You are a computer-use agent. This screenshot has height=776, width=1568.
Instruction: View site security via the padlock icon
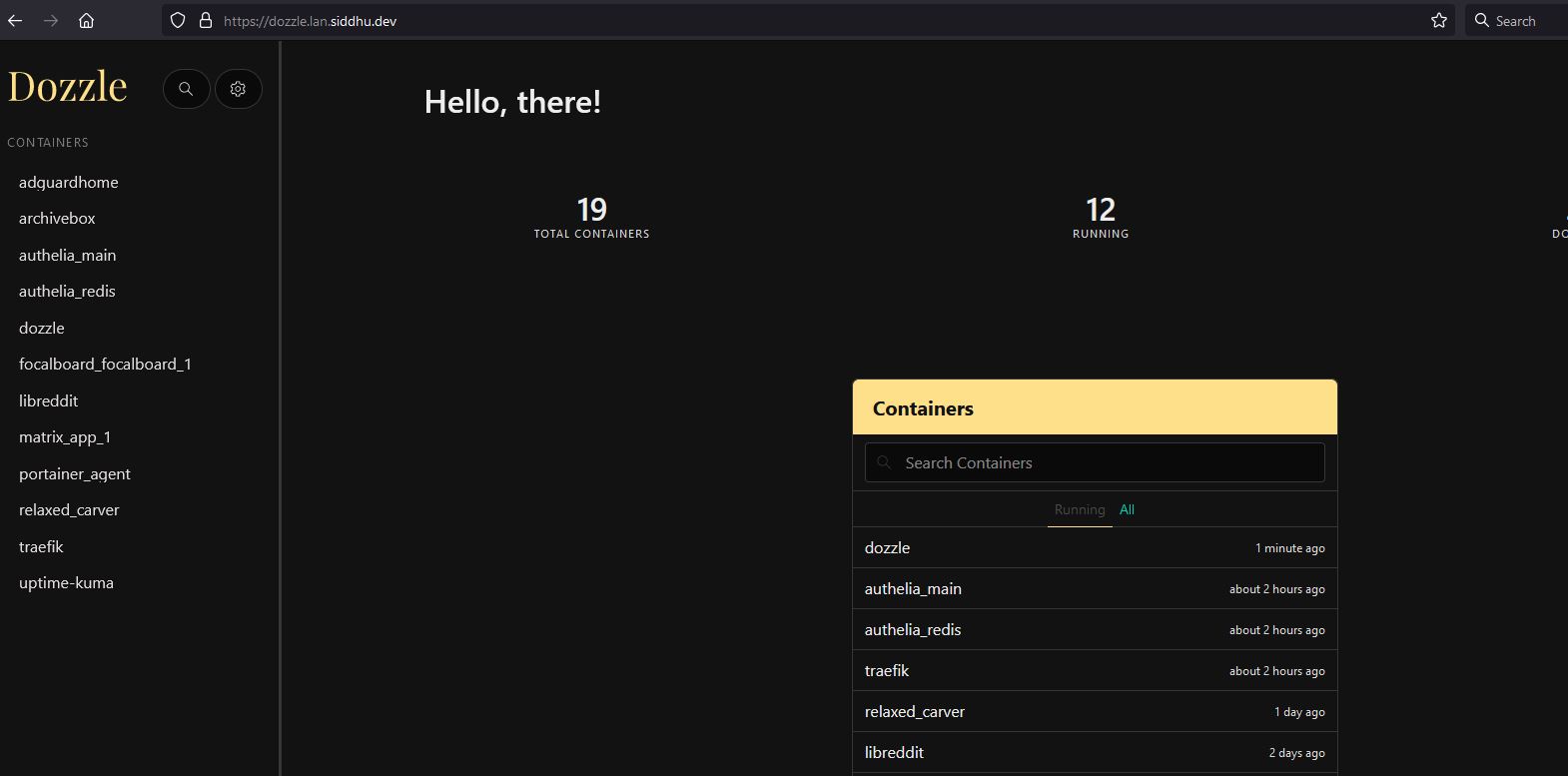pos(206,20)
